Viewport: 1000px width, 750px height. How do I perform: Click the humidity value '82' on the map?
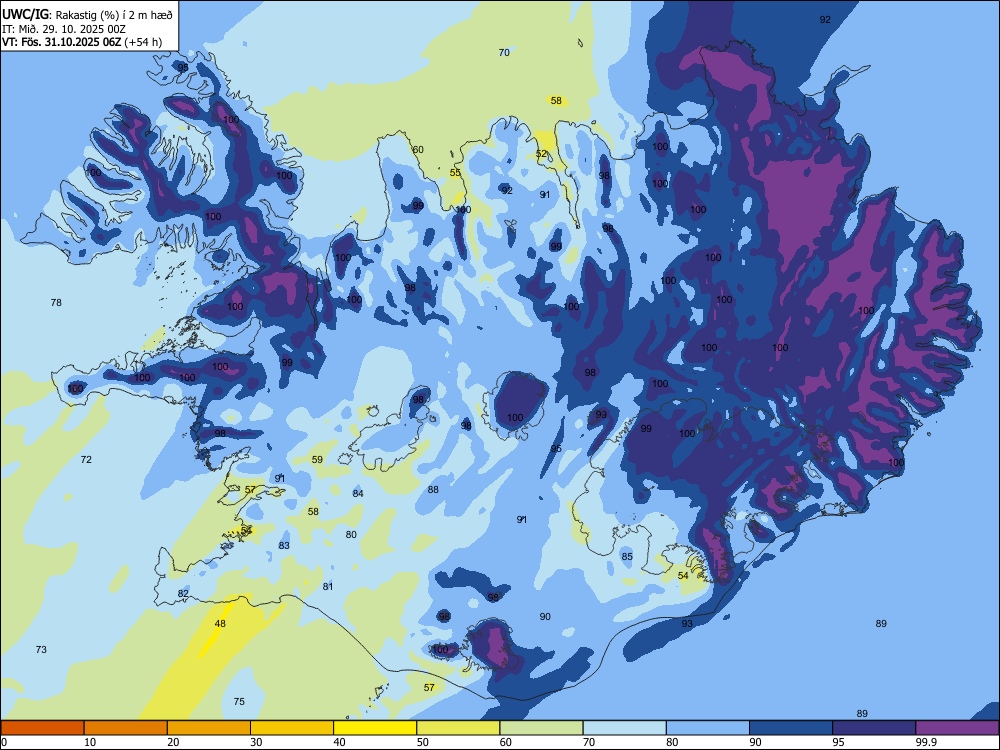(x=183, y=594)
